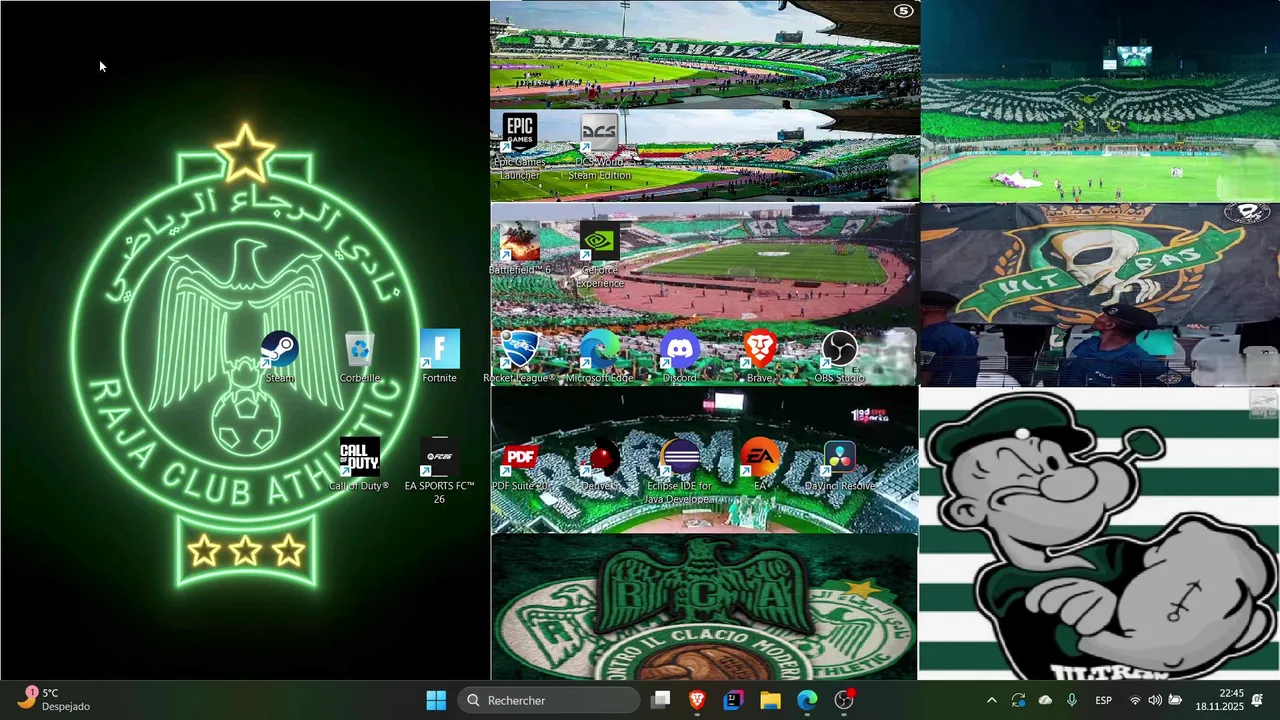Open Eclipse IDE for Java Developers shortcut
Viewport: 1280px width, 720px height.
(679, 471)
